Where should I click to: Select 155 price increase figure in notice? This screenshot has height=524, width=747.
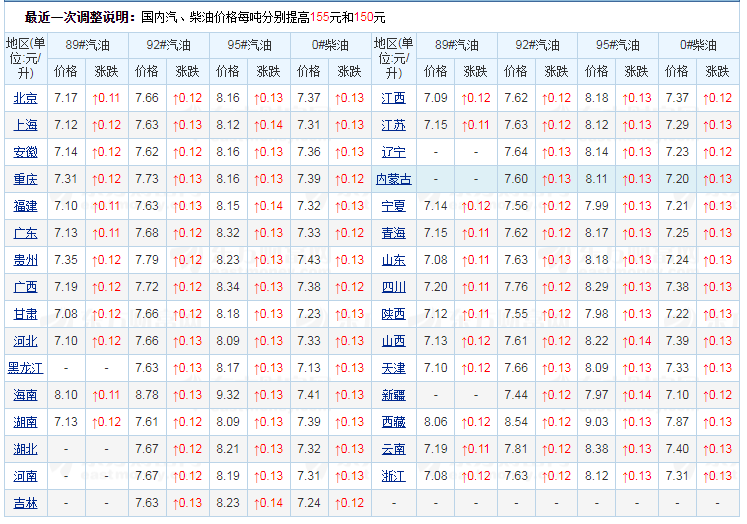click(320, 18)
